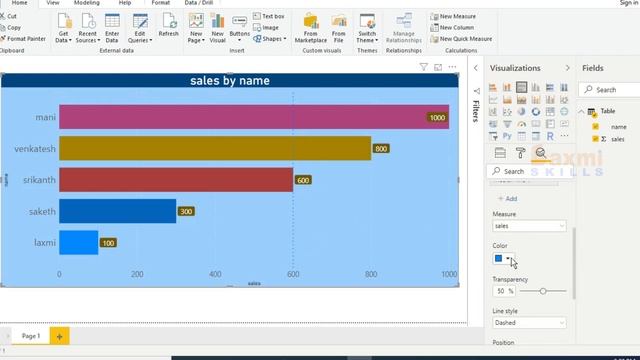This screenshot has height=360, width=640.
Task: Uncheck the name field checkbox
Action: [x=596, y=127]
